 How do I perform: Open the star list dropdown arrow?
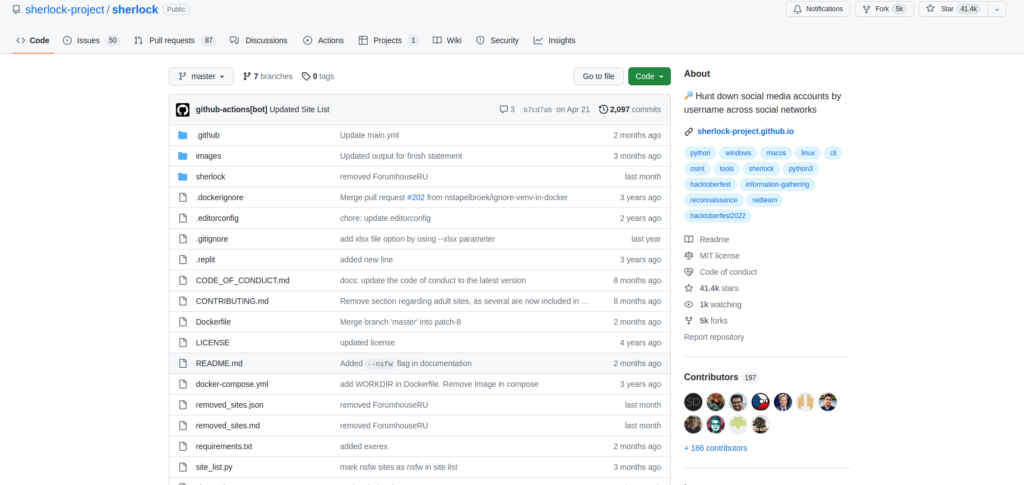click(997, 9)
